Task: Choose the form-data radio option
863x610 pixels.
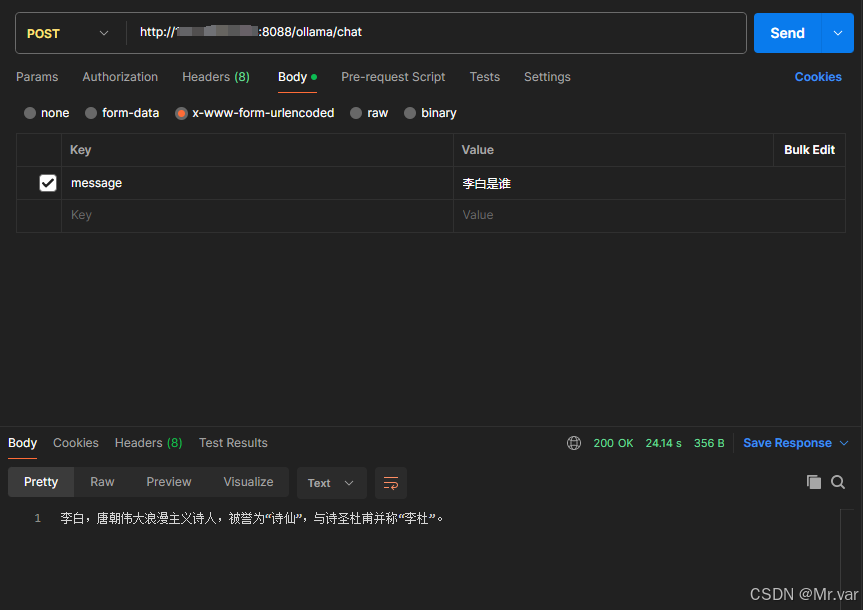Action: tap(91, 113)
